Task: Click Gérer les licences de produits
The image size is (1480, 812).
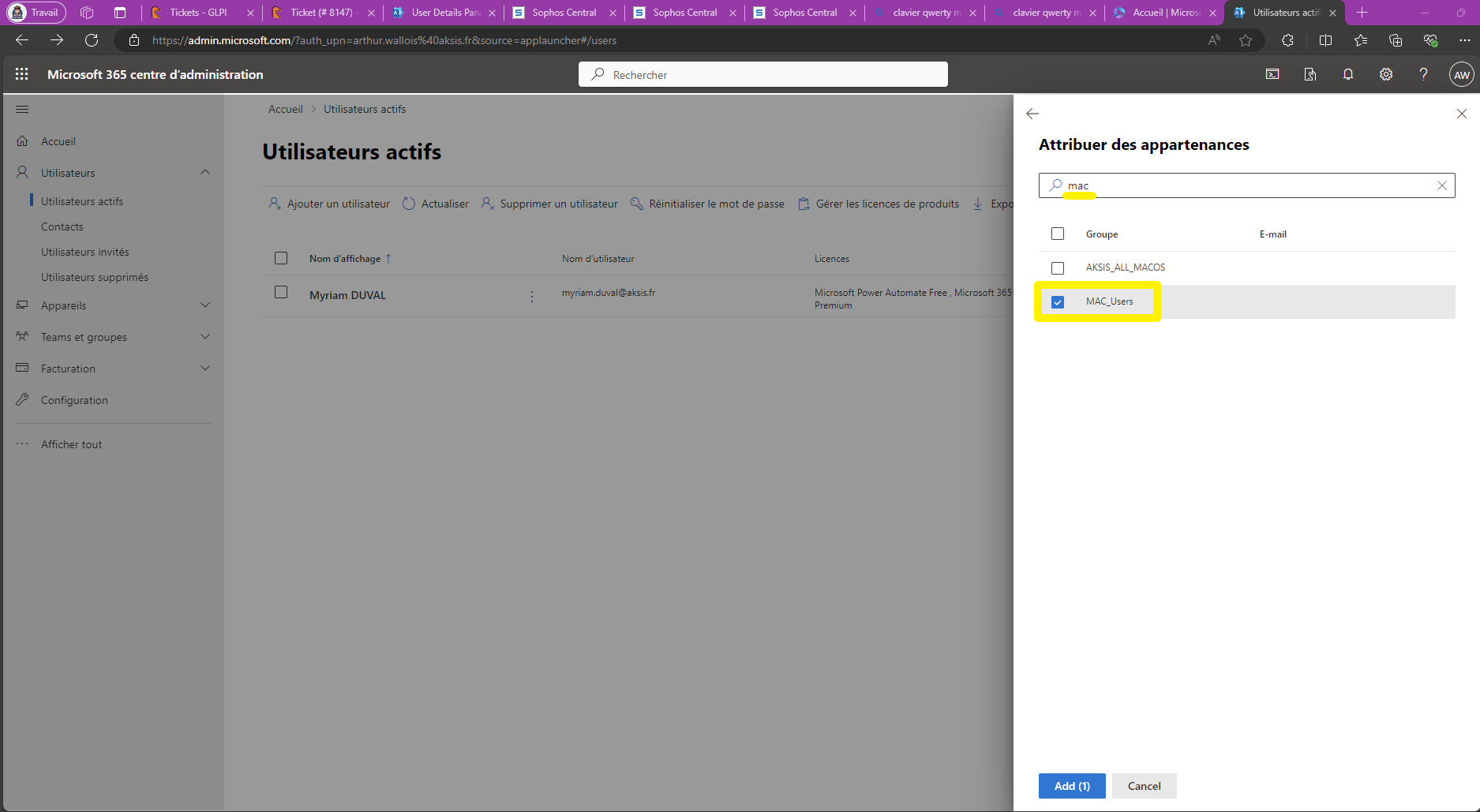Action: 879,204
